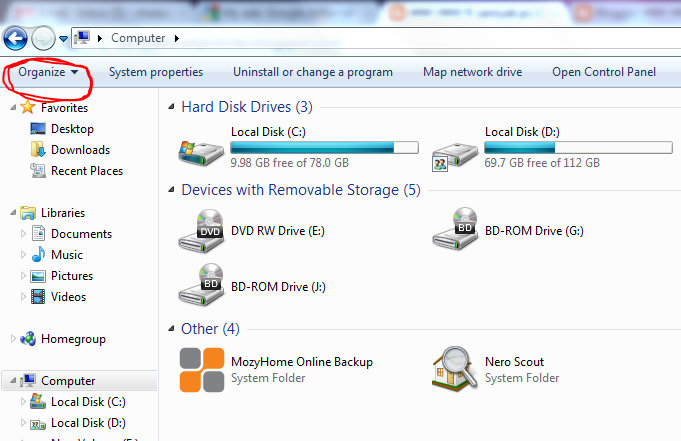Expand the arrow after Computer breadcrumb
Image resolution: width=681 pixels, height=441 pixels.
(176, 38)
